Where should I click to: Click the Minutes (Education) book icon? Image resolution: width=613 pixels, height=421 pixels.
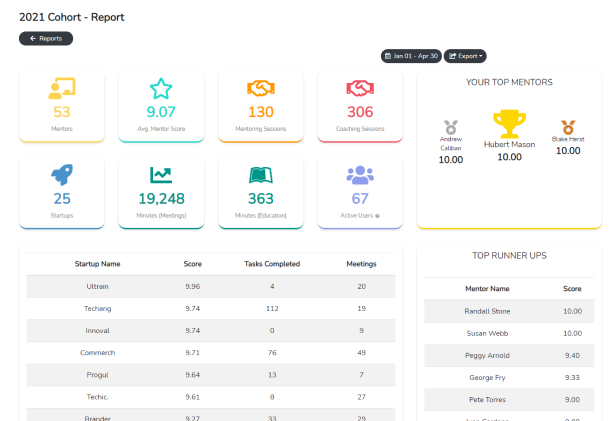(x=261, y=175)
